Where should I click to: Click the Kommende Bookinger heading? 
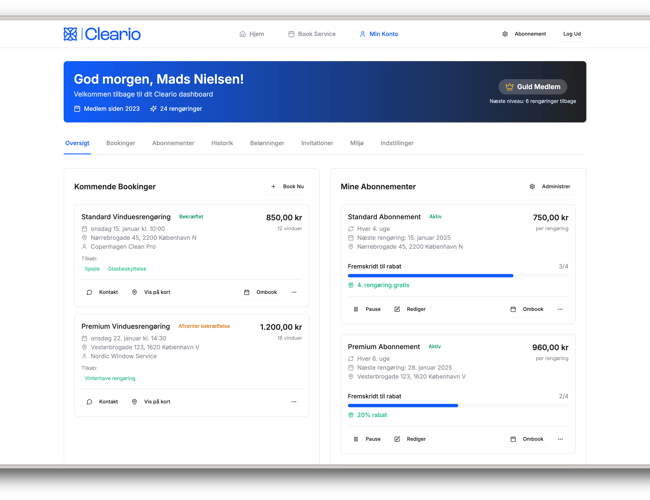click(x=115, y=187)
